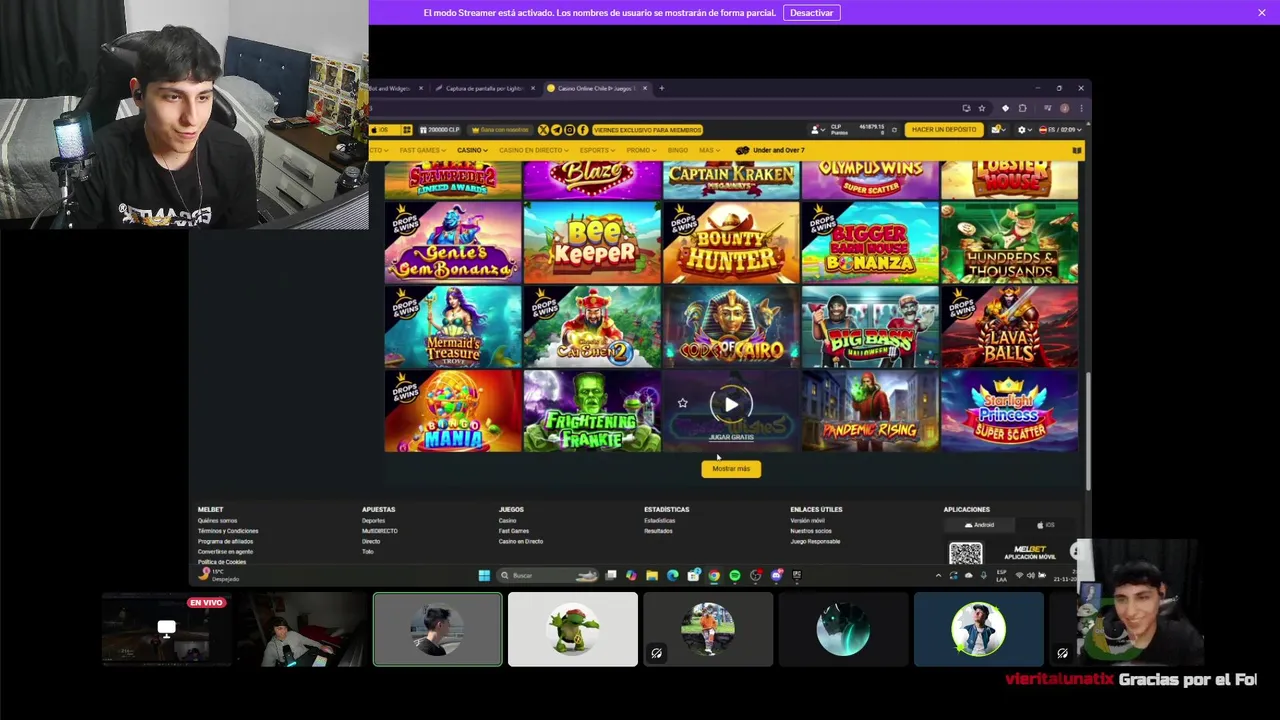The height and width of the screenshot is (720, 1280).
Task: Toggle muted icon on orange-shirt participant tile
Action: 656,653
